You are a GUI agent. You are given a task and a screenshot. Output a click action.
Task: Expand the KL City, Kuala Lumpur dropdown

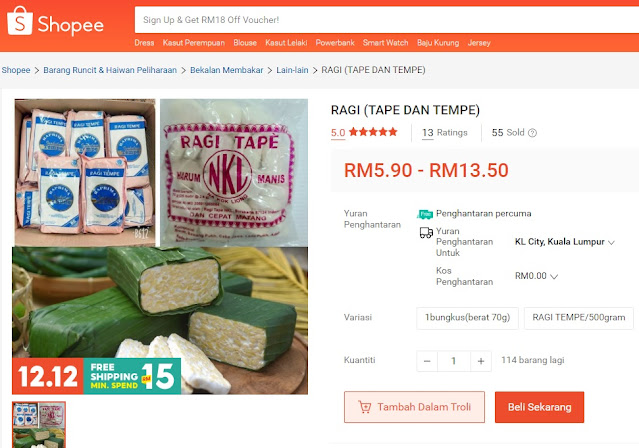564,242
